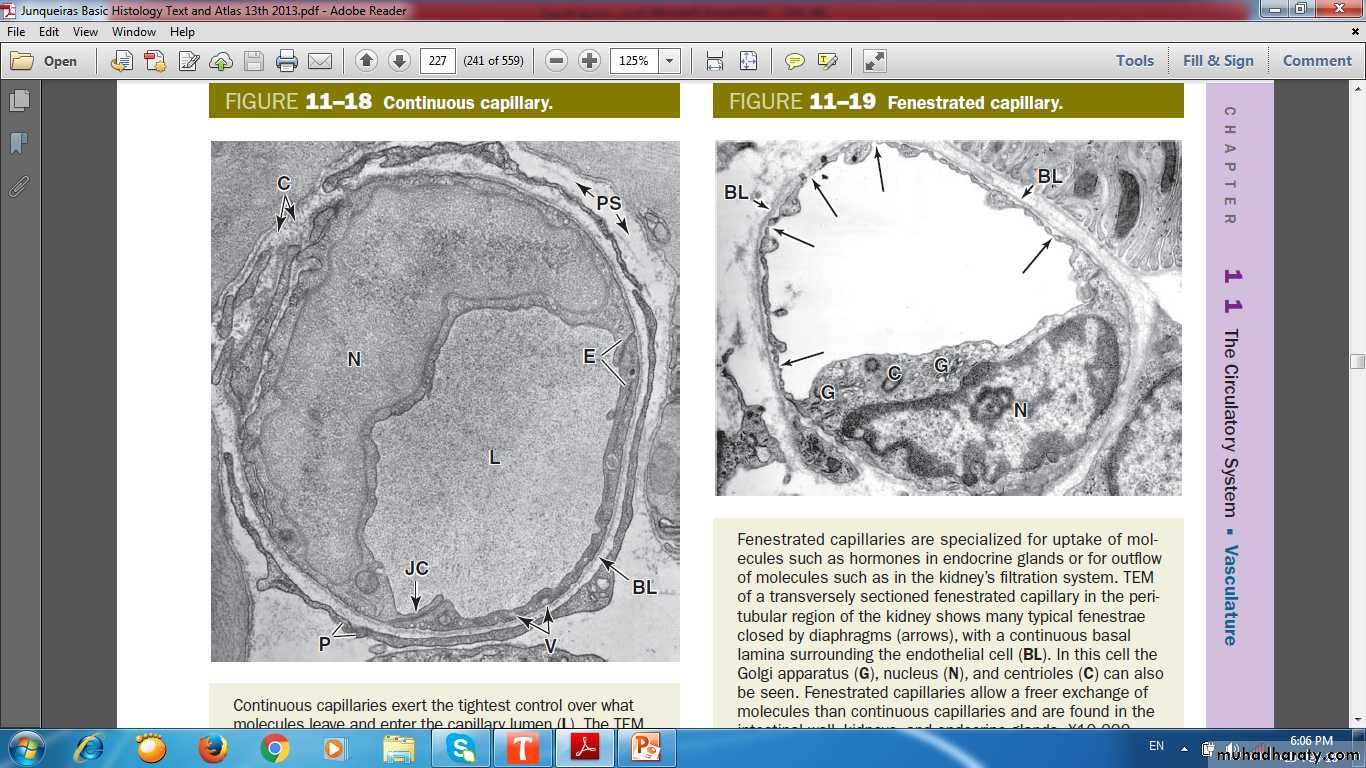
Task: Toggle the bookmarks side panel
Action: pyautogui.click(x=18, y=144)
